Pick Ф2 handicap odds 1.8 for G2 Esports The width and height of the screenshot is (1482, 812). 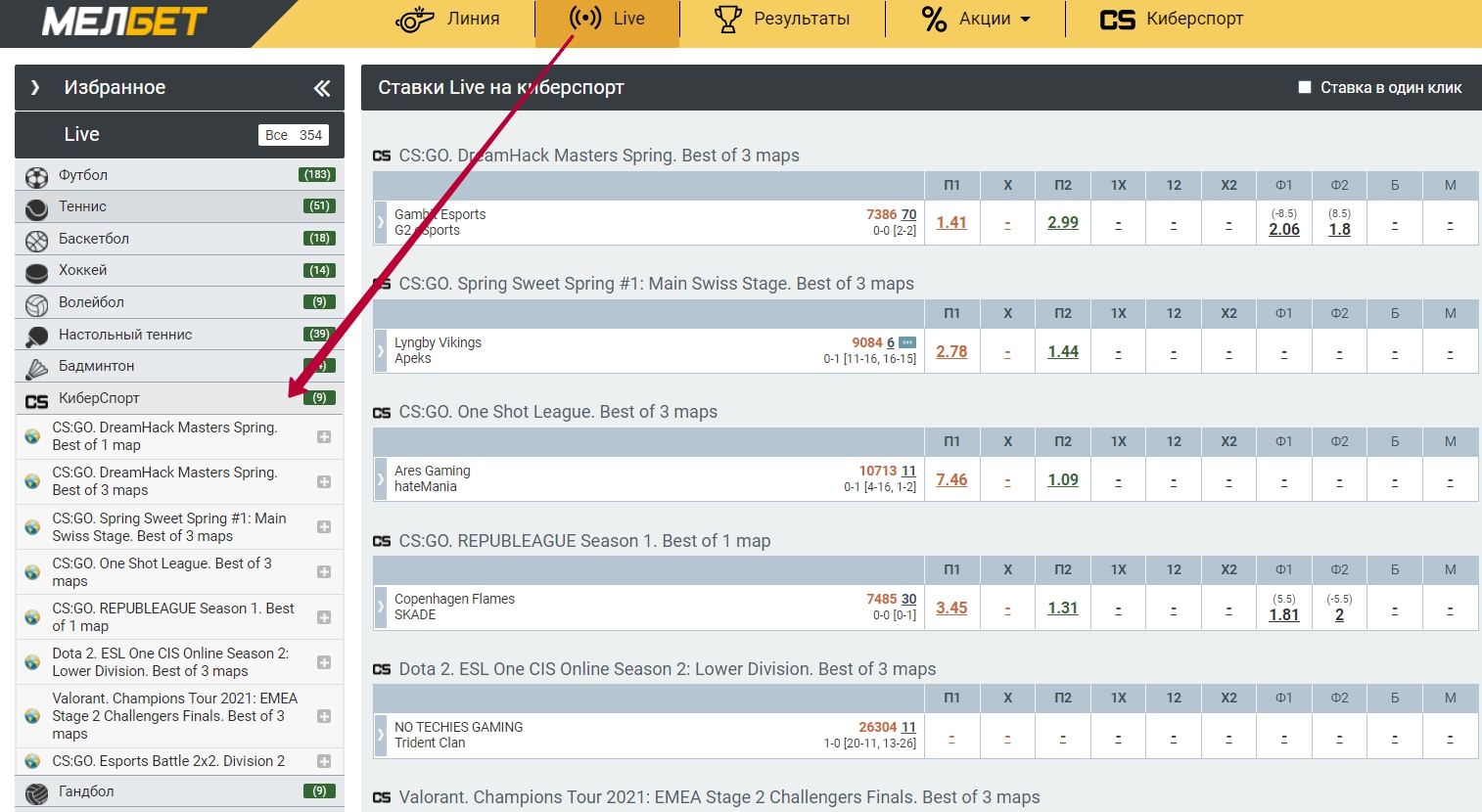coord(1340,229)
